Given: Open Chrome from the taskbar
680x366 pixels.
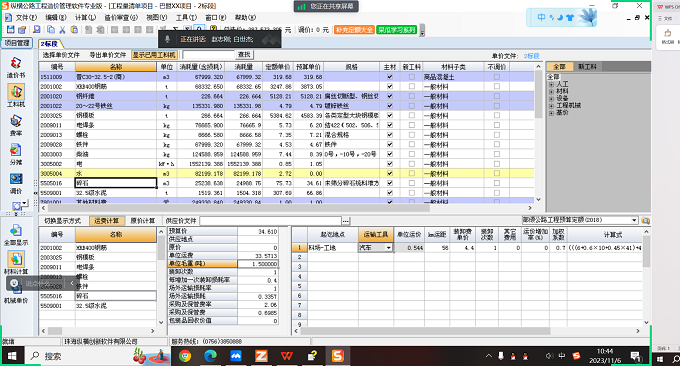Looking at the screenshot, I should [x=185, y=356].
